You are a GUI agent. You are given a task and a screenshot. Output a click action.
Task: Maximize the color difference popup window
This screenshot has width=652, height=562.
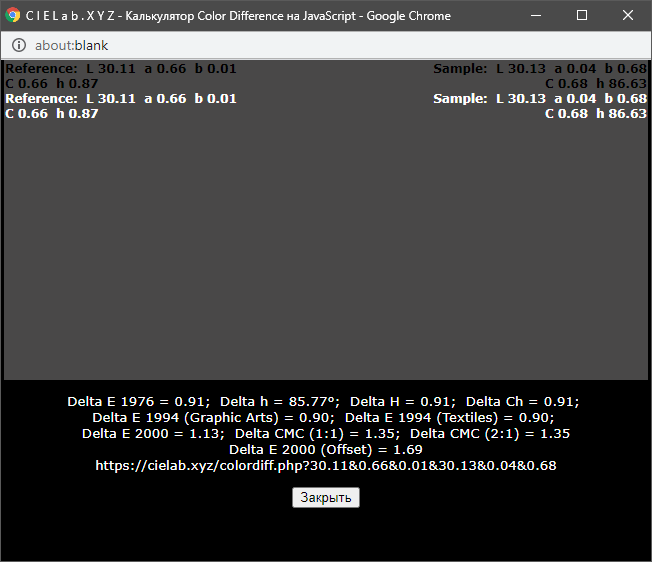(x=582, y=16)
